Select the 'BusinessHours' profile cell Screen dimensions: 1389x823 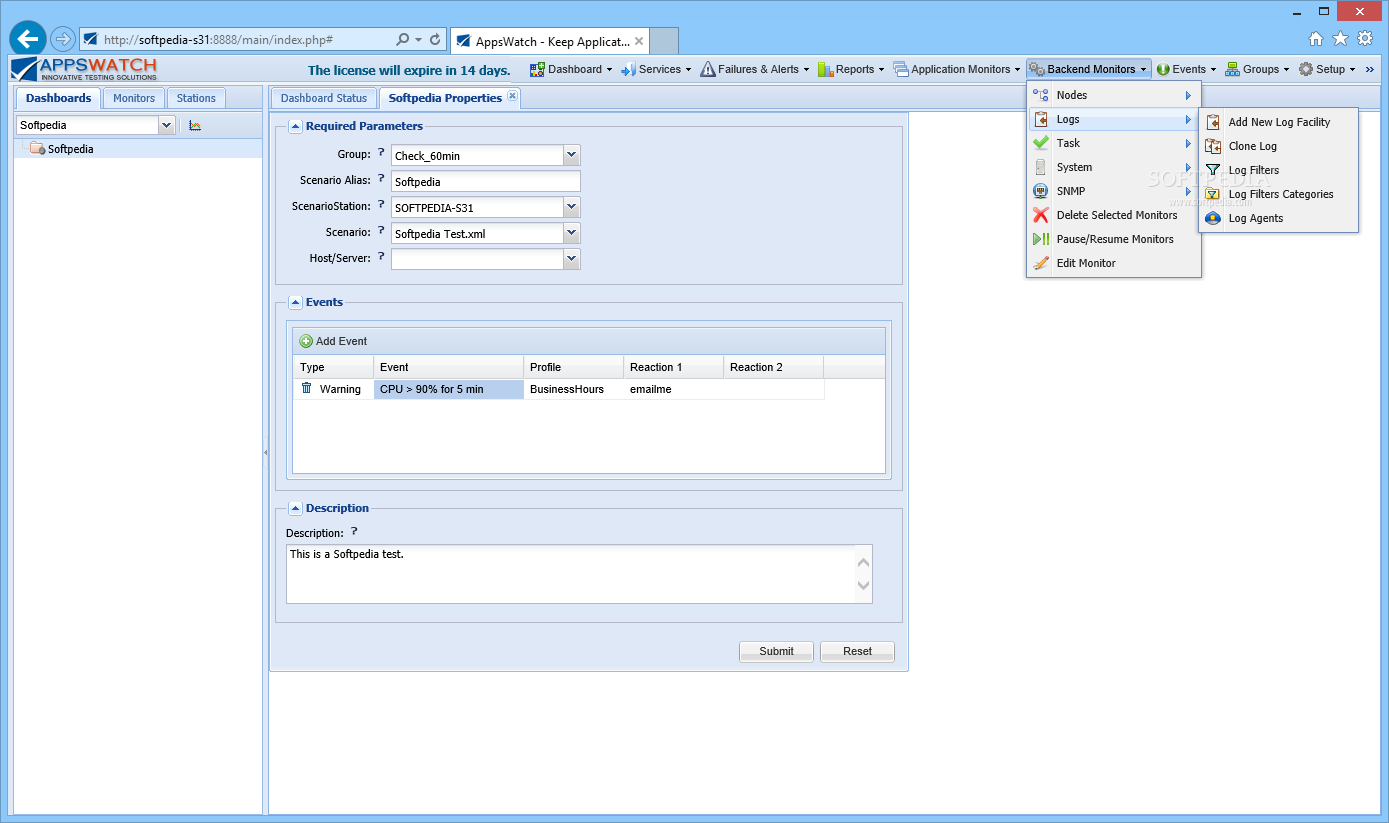pos(574,389)
